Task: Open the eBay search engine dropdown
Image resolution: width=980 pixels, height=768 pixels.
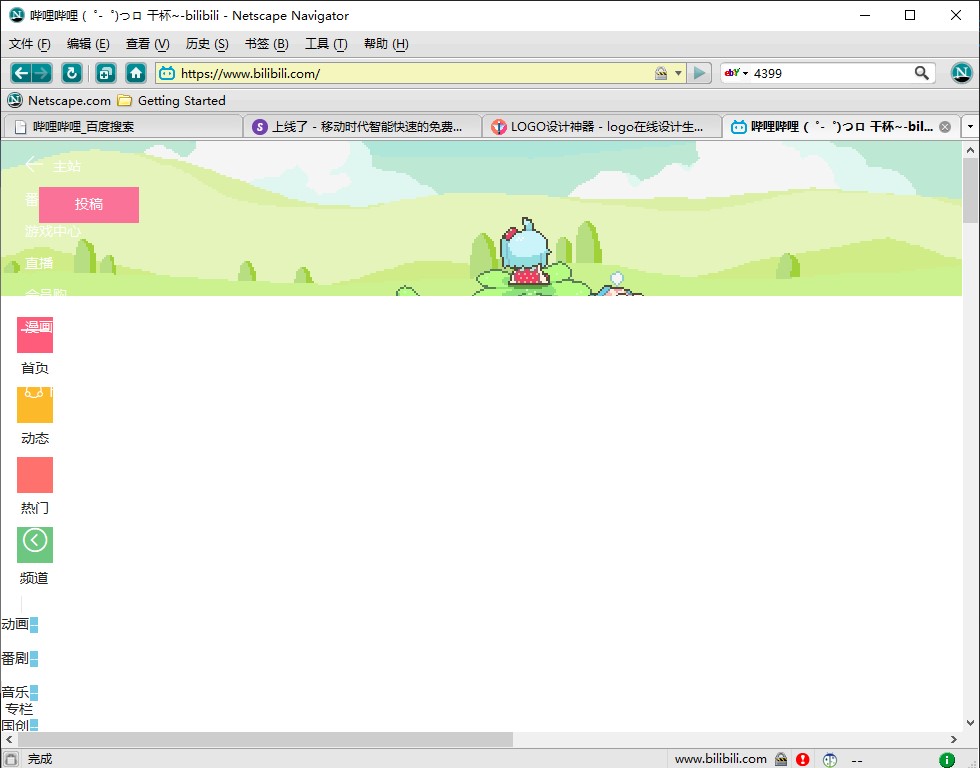Action: (736, 73)
